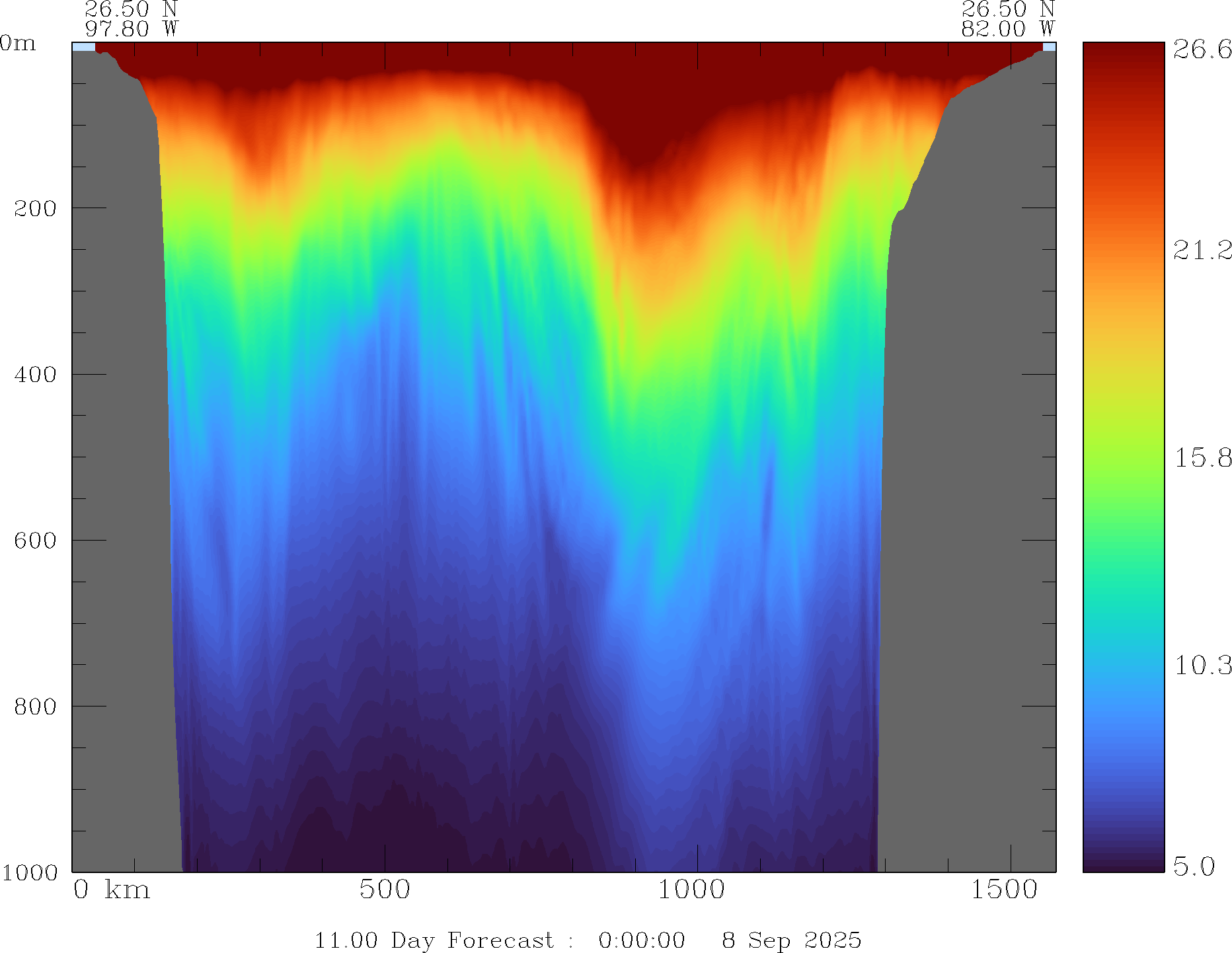Select the 200 depth axis label
Image resolution: width=1232 pixels, height=953 pixels.
click(x=35, y=209)
